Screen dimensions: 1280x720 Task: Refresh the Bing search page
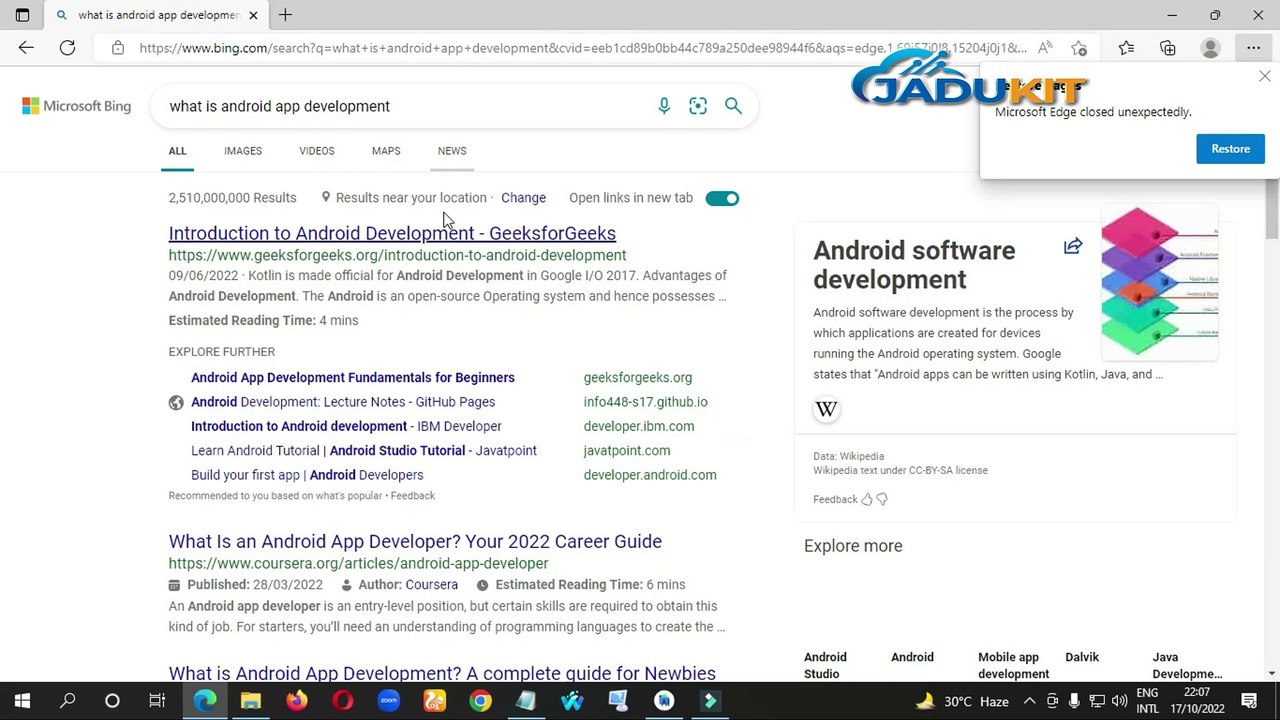(x=67, y=48)
